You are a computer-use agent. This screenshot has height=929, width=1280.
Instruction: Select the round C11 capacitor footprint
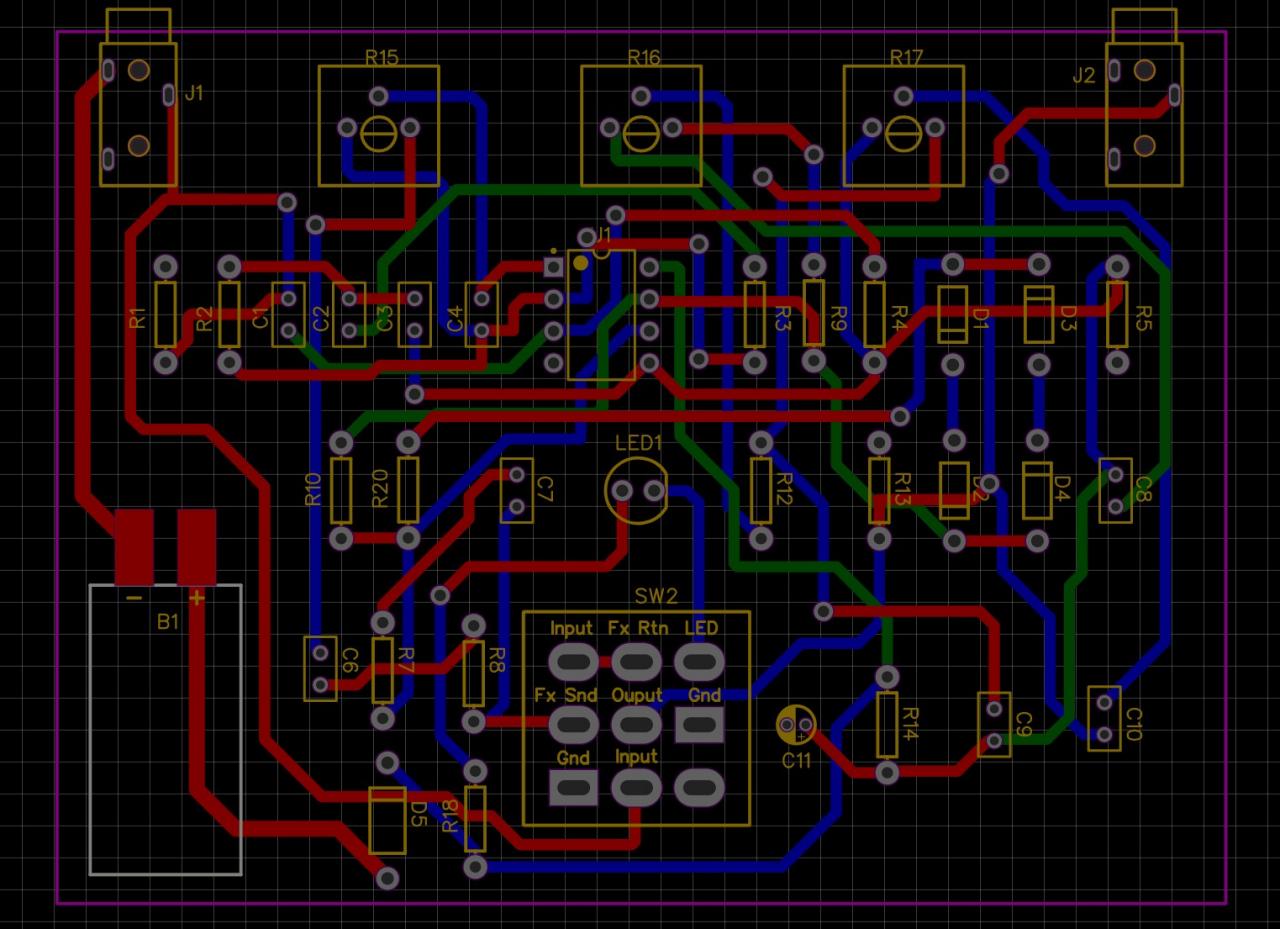[x=797, y=724]
